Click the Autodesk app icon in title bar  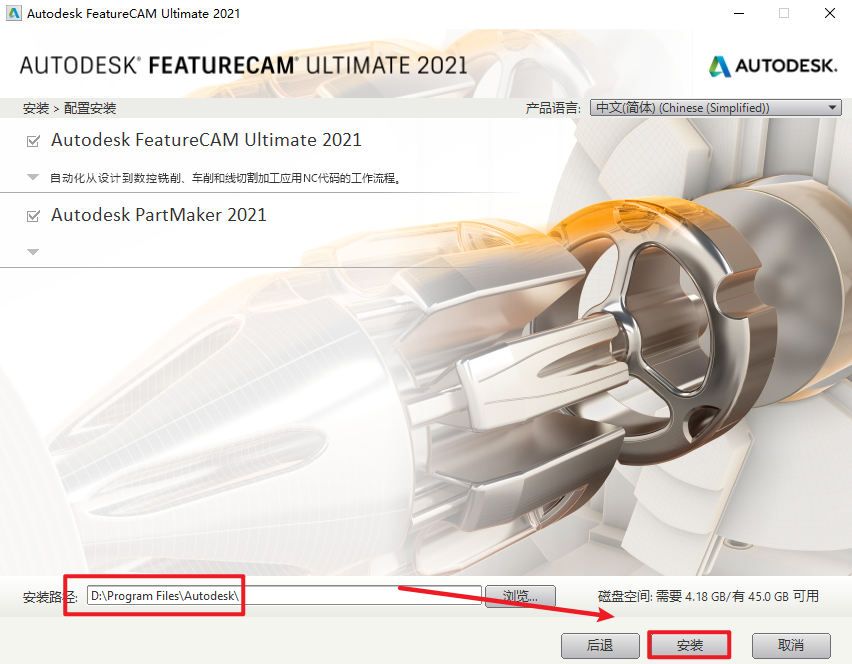13,13
